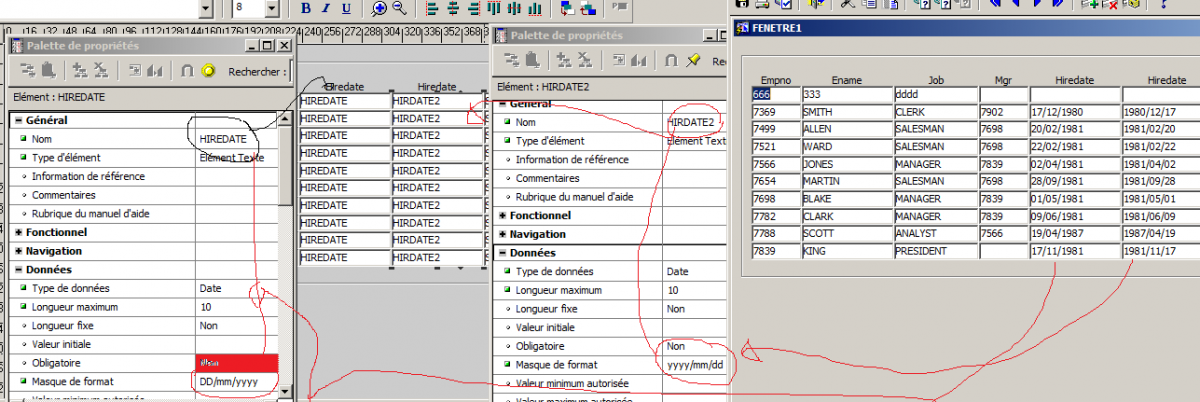Screen dimensions: 1200x402
Task: Click intersection/union toggle in HIREDATE palette
Action: (x=187, y=71)
